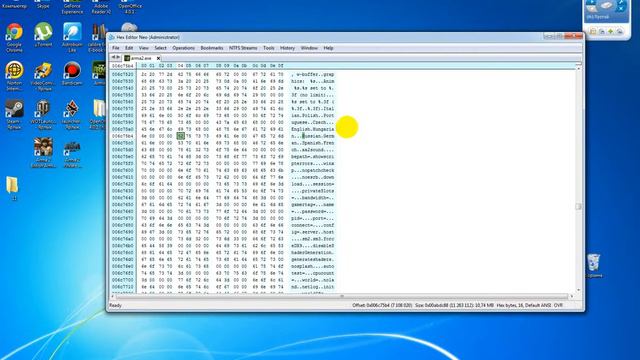Close the arma2.exe tab
The width and height of the screenshot is (640, 360).
click(158, 58)
